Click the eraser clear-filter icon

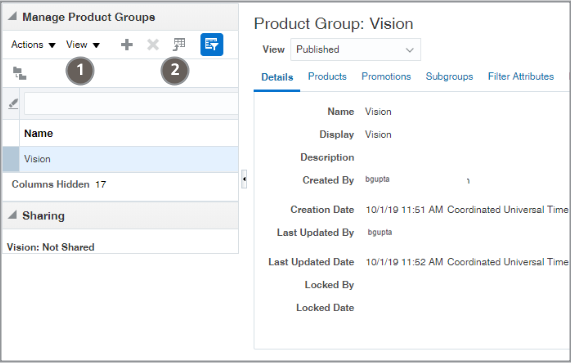tap(13, 104)
